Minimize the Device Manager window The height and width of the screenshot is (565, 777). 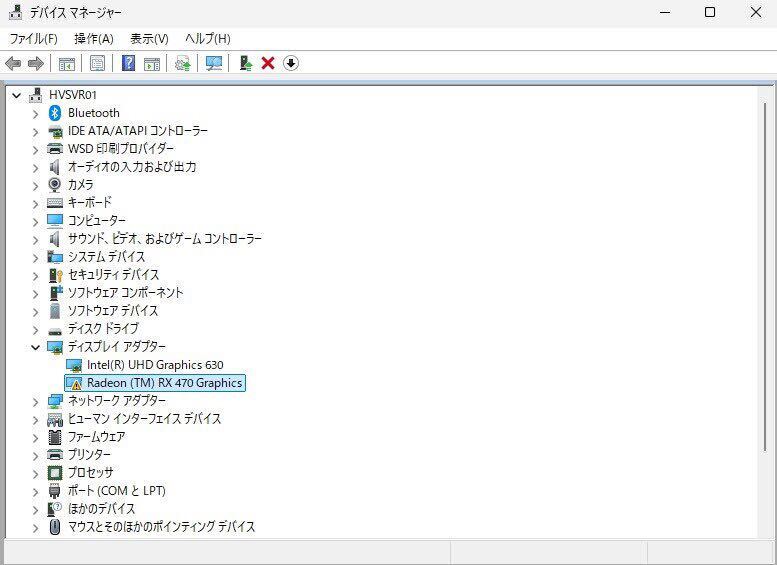[665, 12]
